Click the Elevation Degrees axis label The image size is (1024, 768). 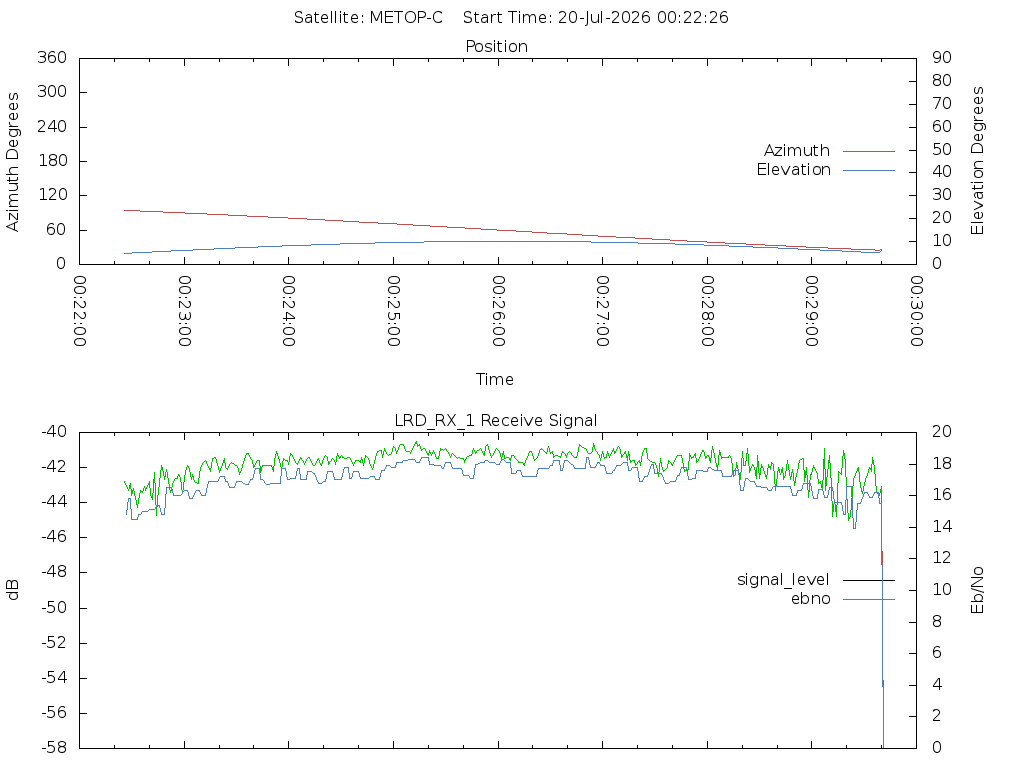click(977, 161)
